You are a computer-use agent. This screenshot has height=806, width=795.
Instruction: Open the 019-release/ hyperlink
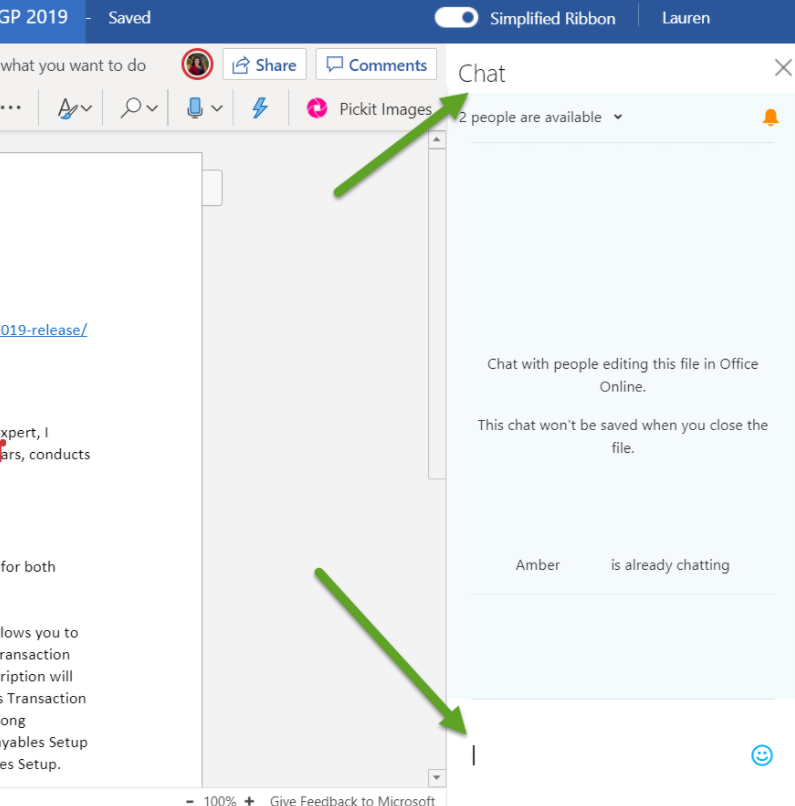[x=44, y=329]
